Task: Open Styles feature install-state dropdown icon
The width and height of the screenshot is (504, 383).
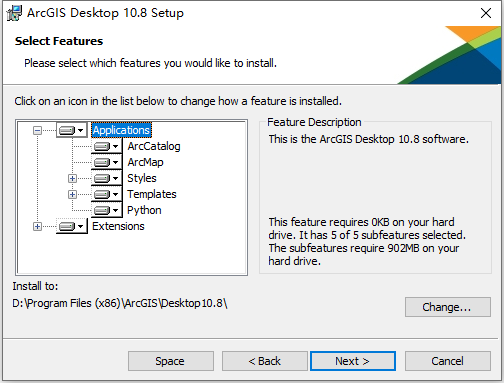Action: 107,178
